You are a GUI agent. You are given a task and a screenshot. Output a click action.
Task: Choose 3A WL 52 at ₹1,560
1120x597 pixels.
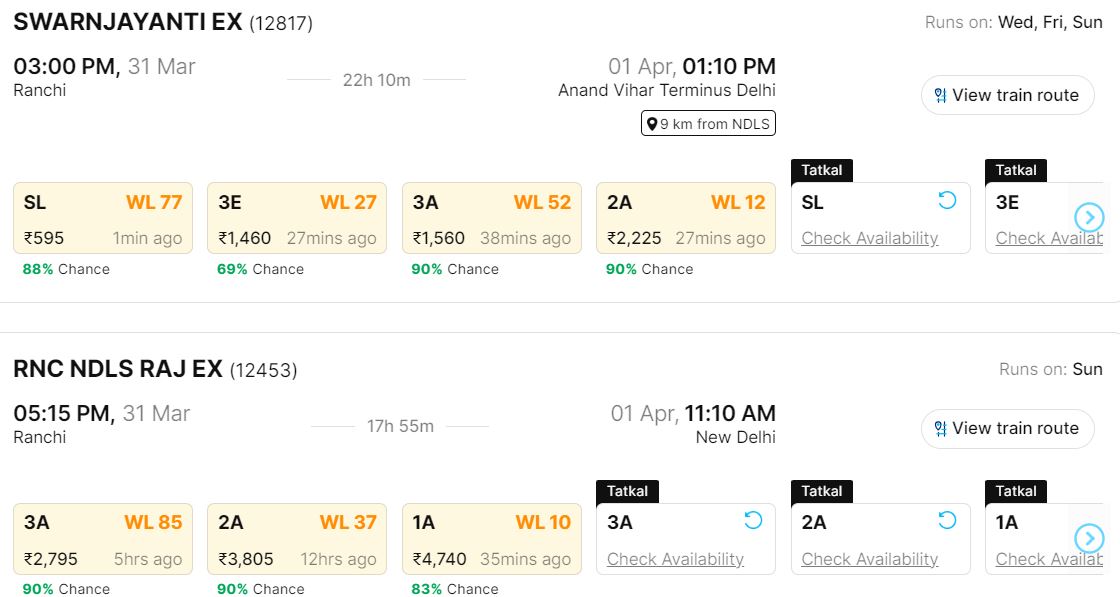(x=491, y=218)
